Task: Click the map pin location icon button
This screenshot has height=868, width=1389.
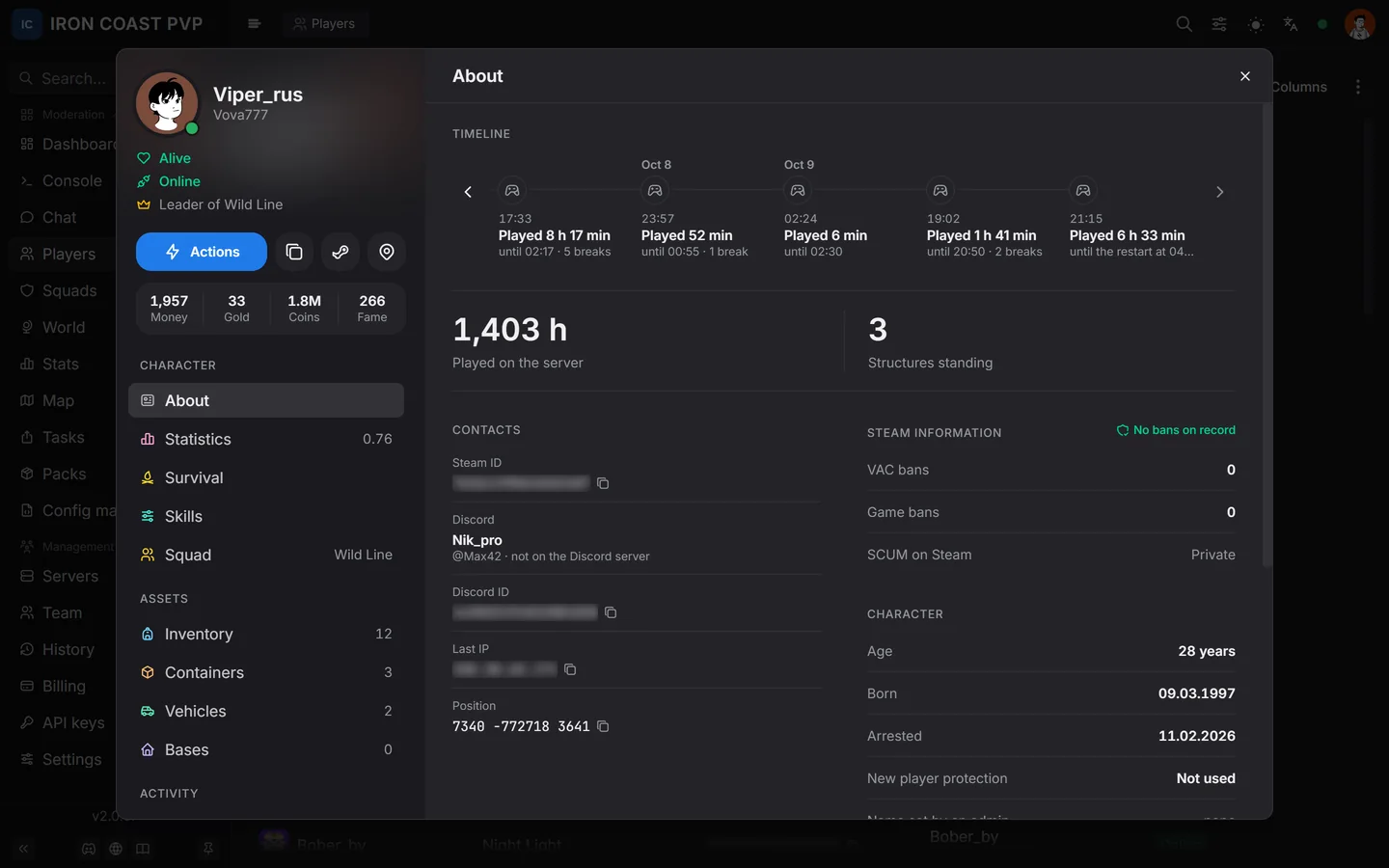Action: coord(387,252)
